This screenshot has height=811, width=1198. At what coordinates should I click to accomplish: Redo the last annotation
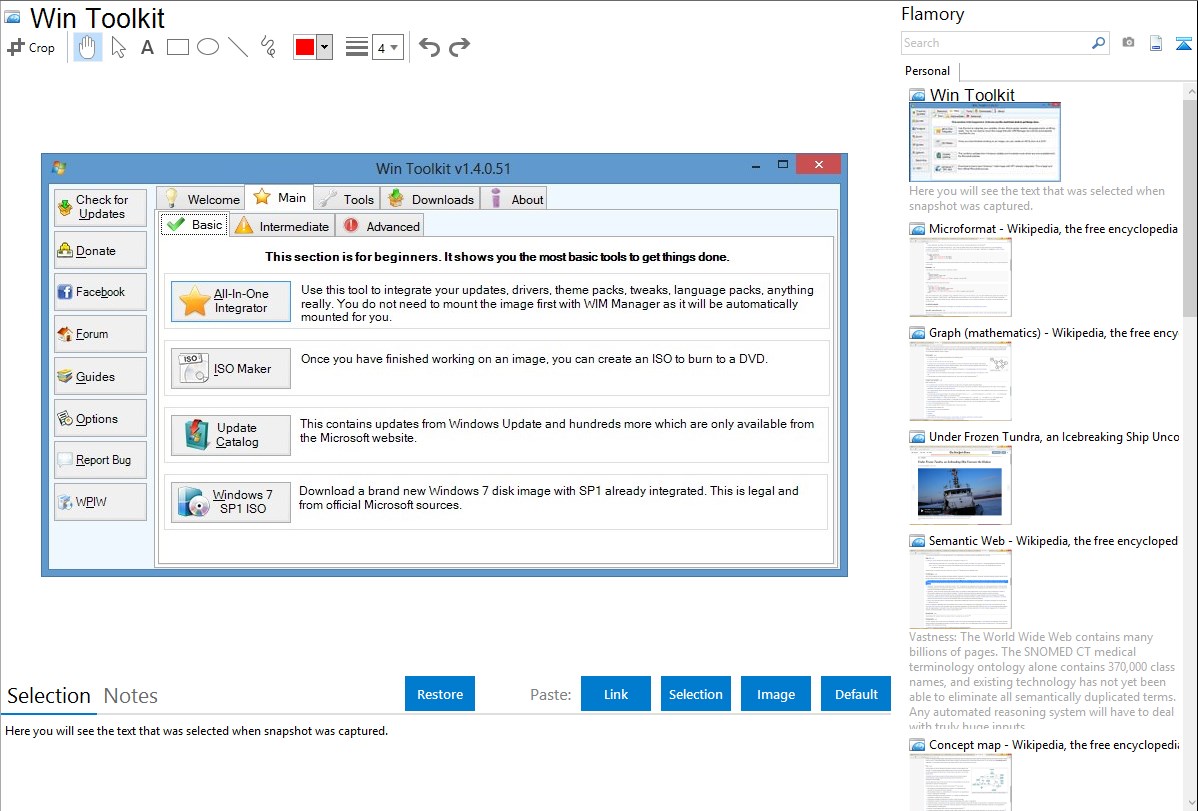pos(459,47)
